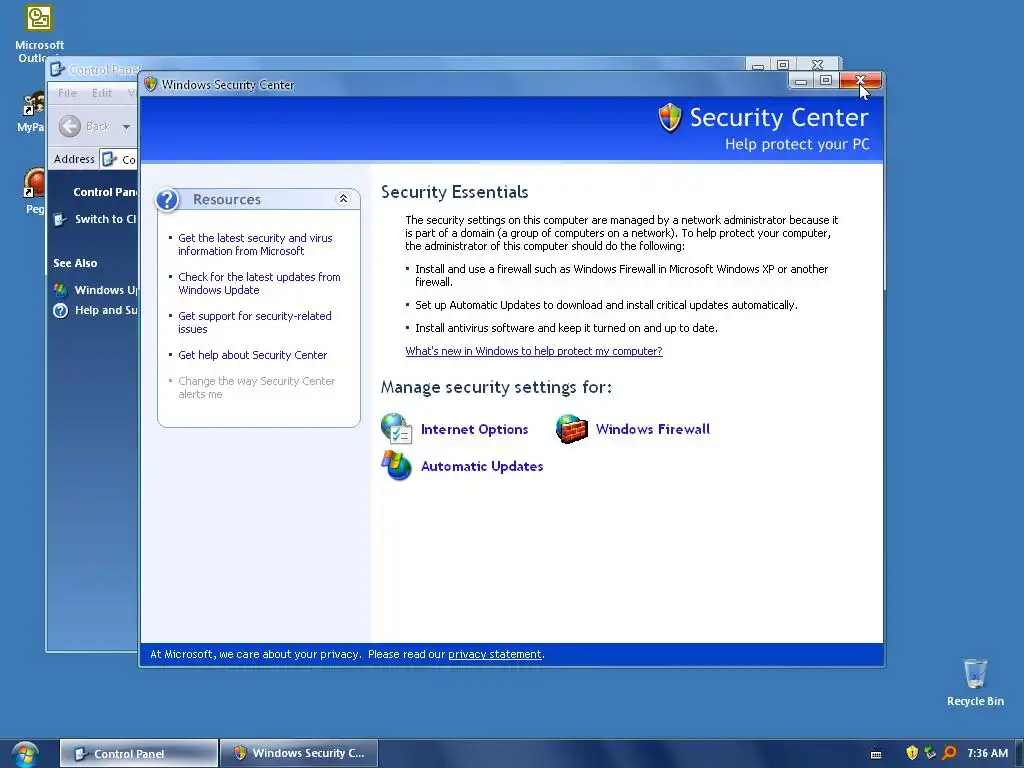
Task: Click Change the way Security Center alerts me
Action: (x=257, y=387)
